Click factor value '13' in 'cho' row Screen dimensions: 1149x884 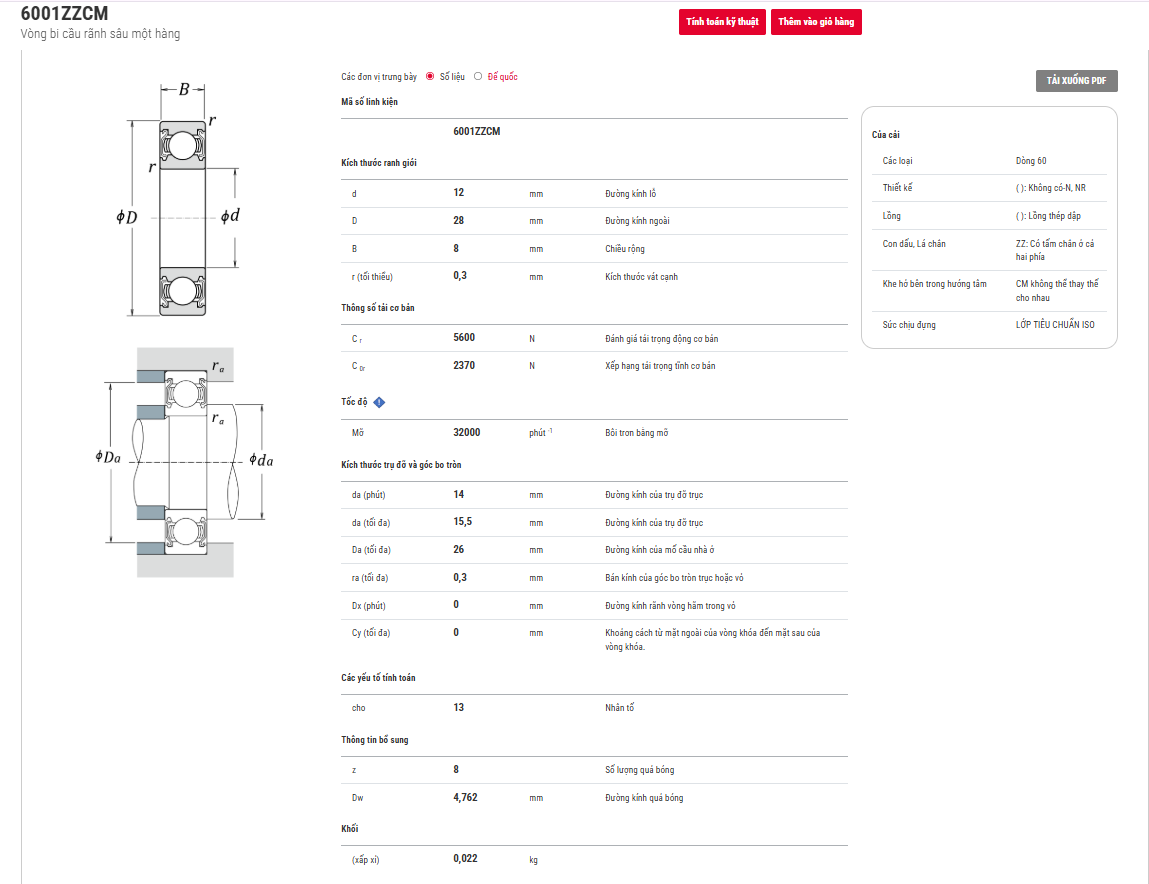click(x=459, y=707)
